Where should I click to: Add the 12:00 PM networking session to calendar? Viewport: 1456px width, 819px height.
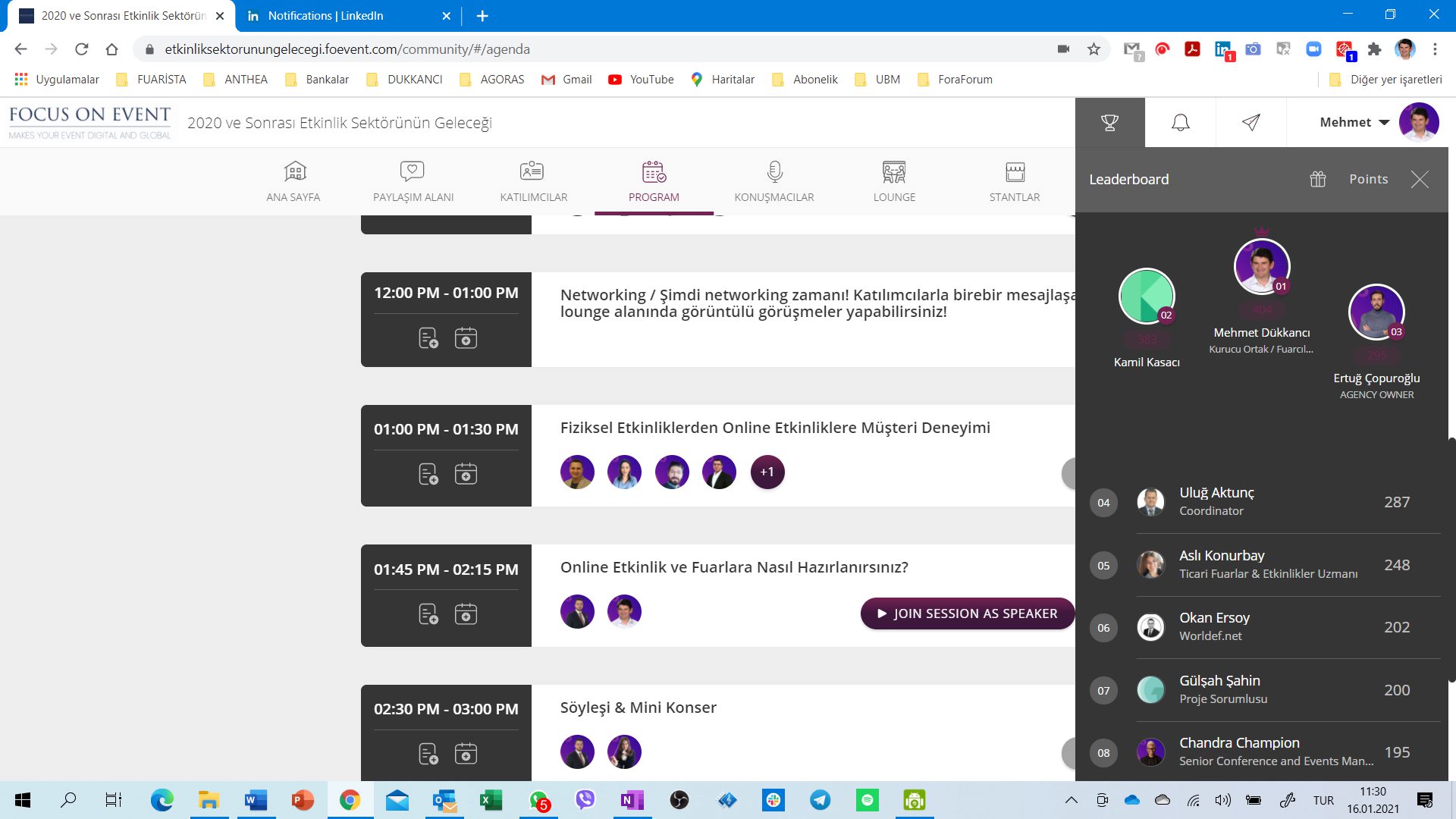tap(466, 337)
